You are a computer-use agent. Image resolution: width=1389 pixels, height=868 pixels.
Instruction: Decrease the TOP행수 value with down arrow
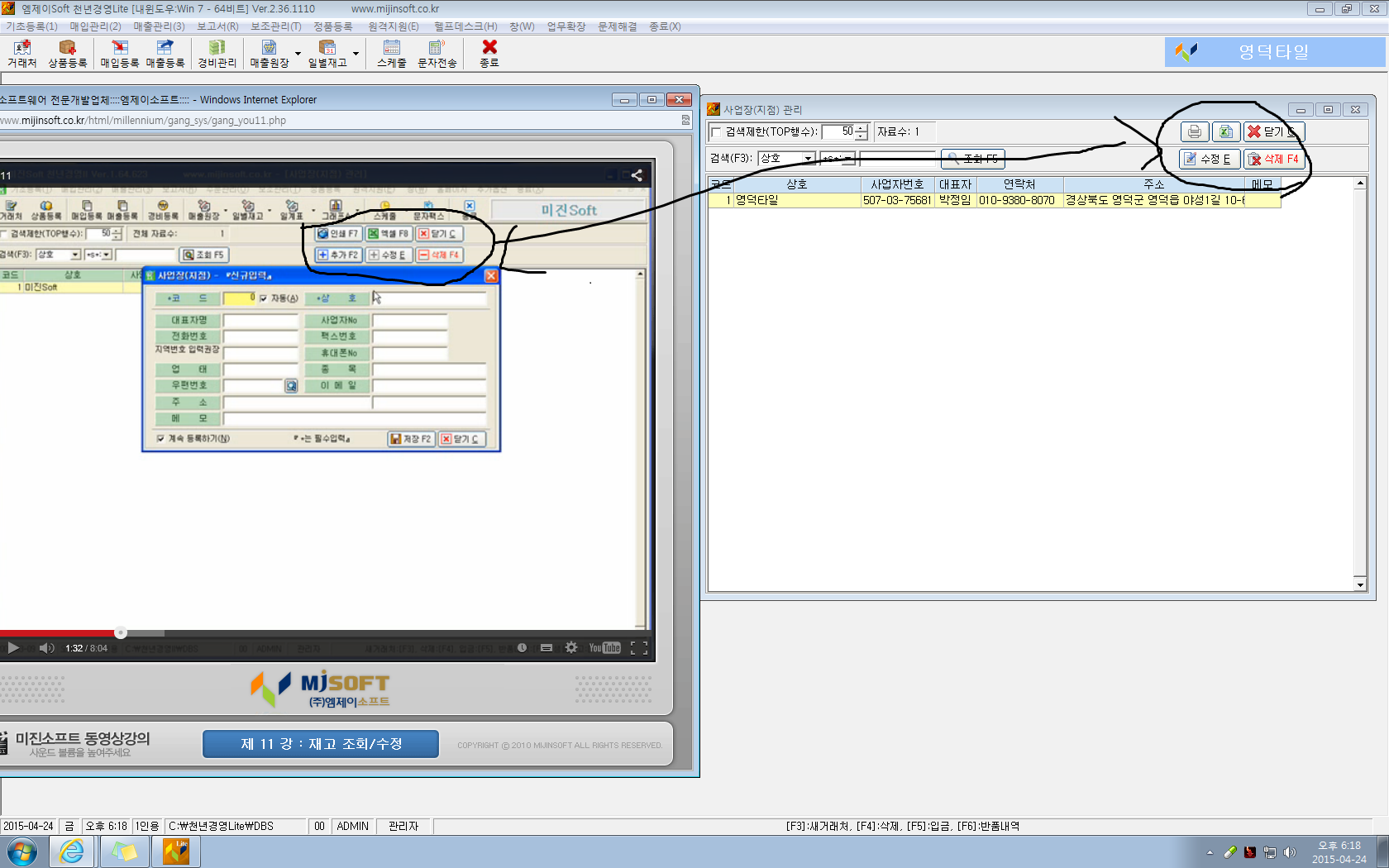click(862, 136)
